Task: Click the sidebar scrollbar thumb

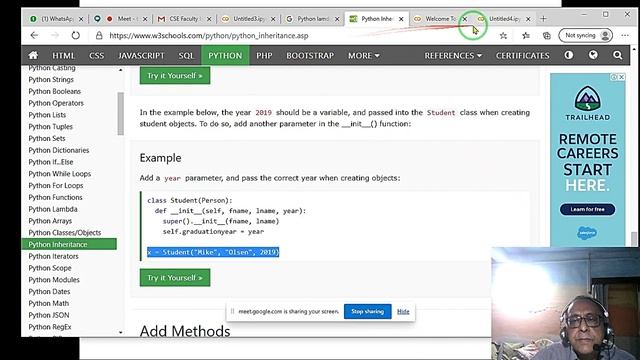Action: click(120, 113)
